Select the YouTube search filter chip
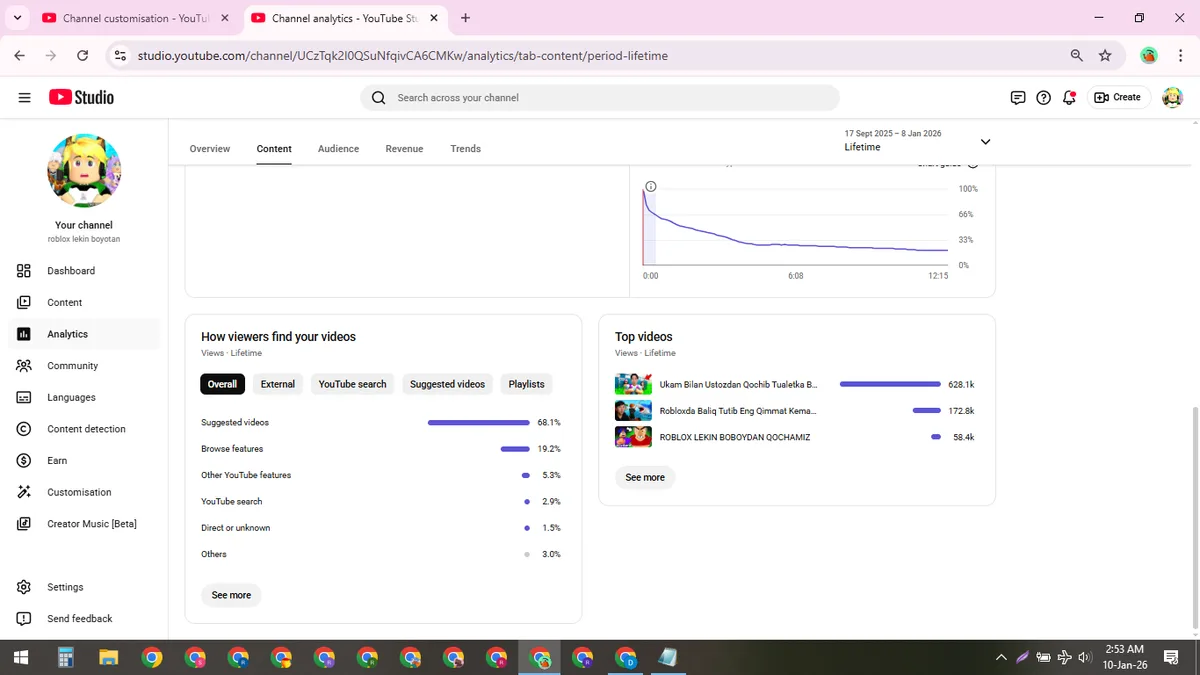Screen dimensions: 1200x675 click(352, 384)
